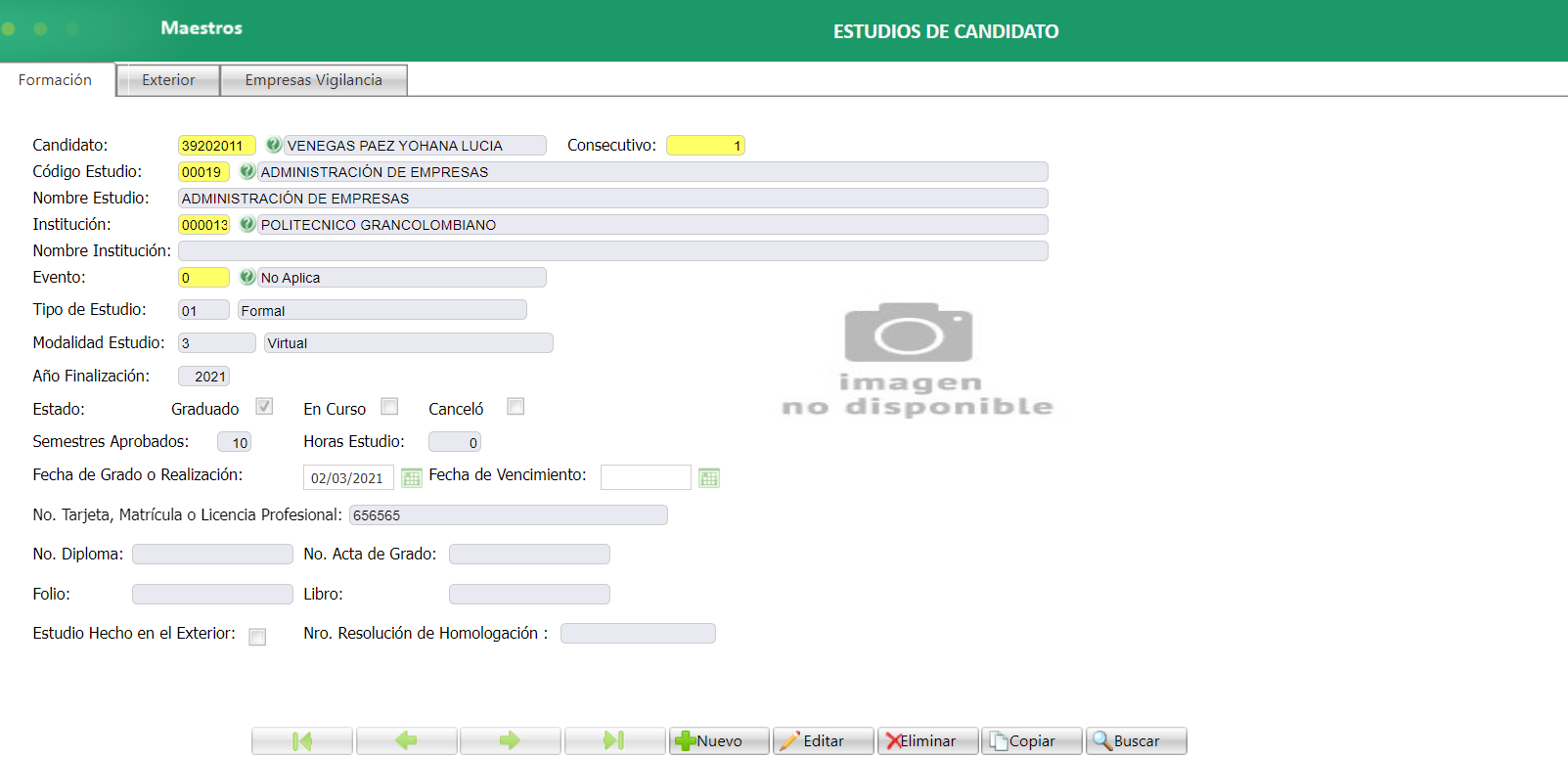This screenshot has width=1568, height=758.
Task: Click the No. Acta de Grado field
Action: (529, 555)
